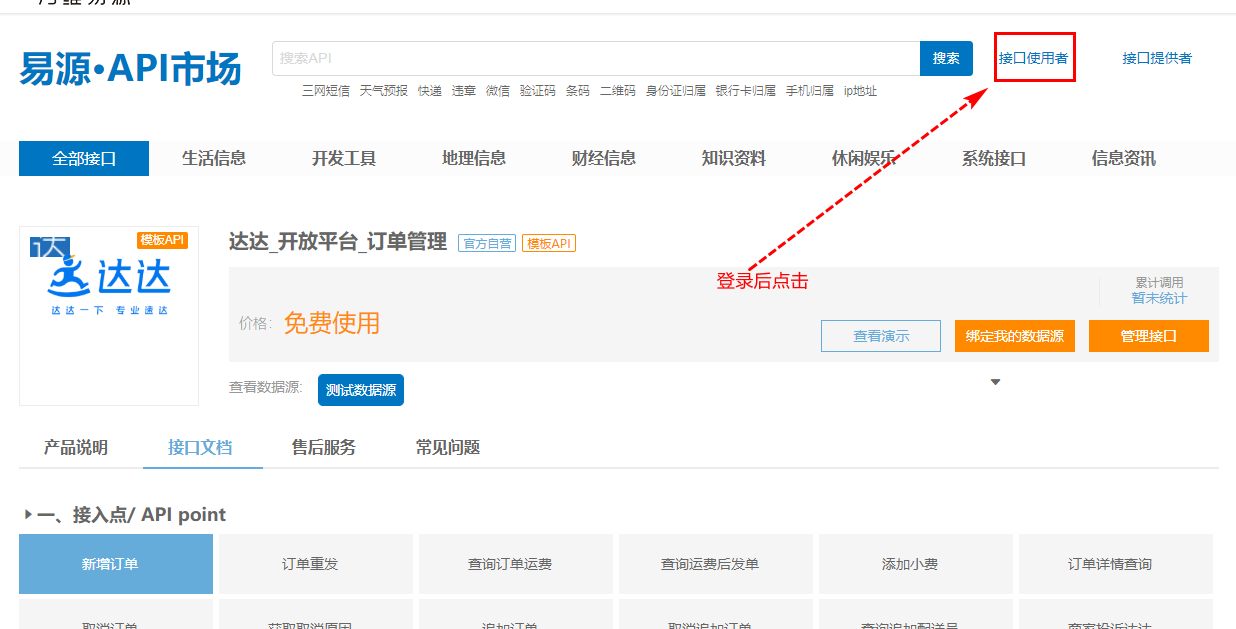Select the 开发工具 navigation item
Viewport: 1236px width, 629px height.
click(x=344, y=158)
